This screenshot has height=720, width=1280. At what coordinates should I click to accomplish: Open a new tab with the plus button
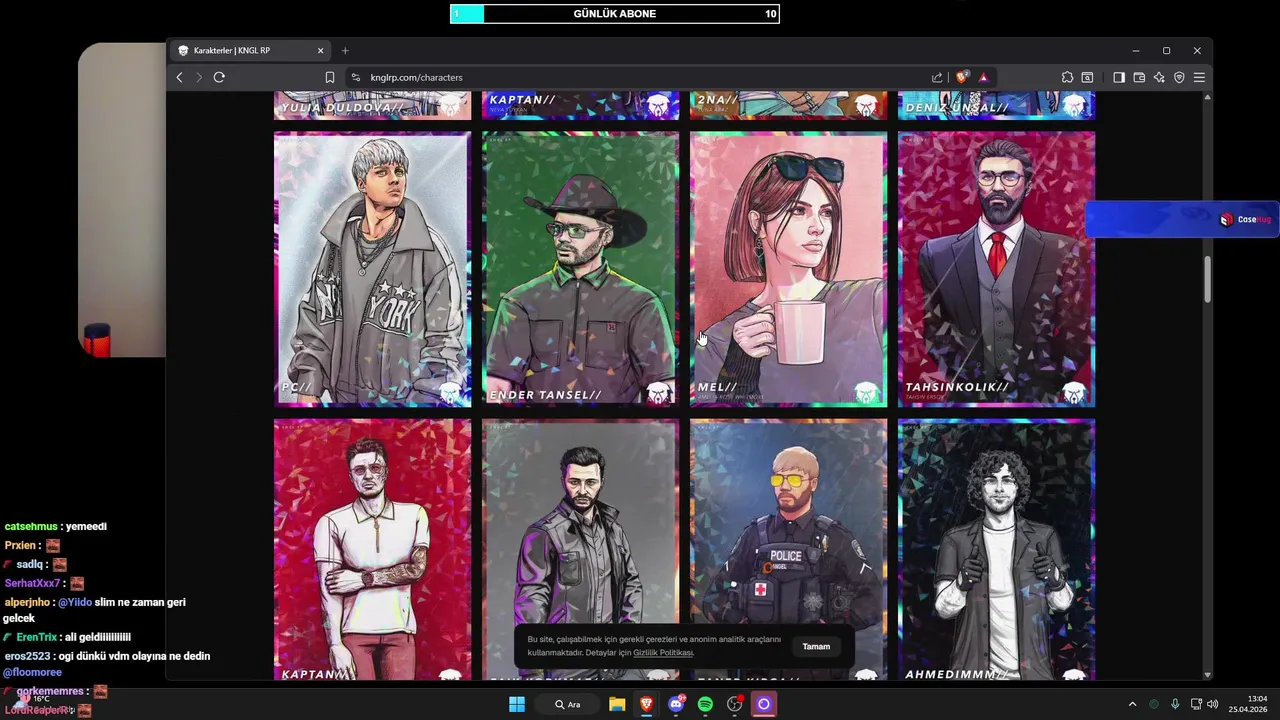point(345,50)
